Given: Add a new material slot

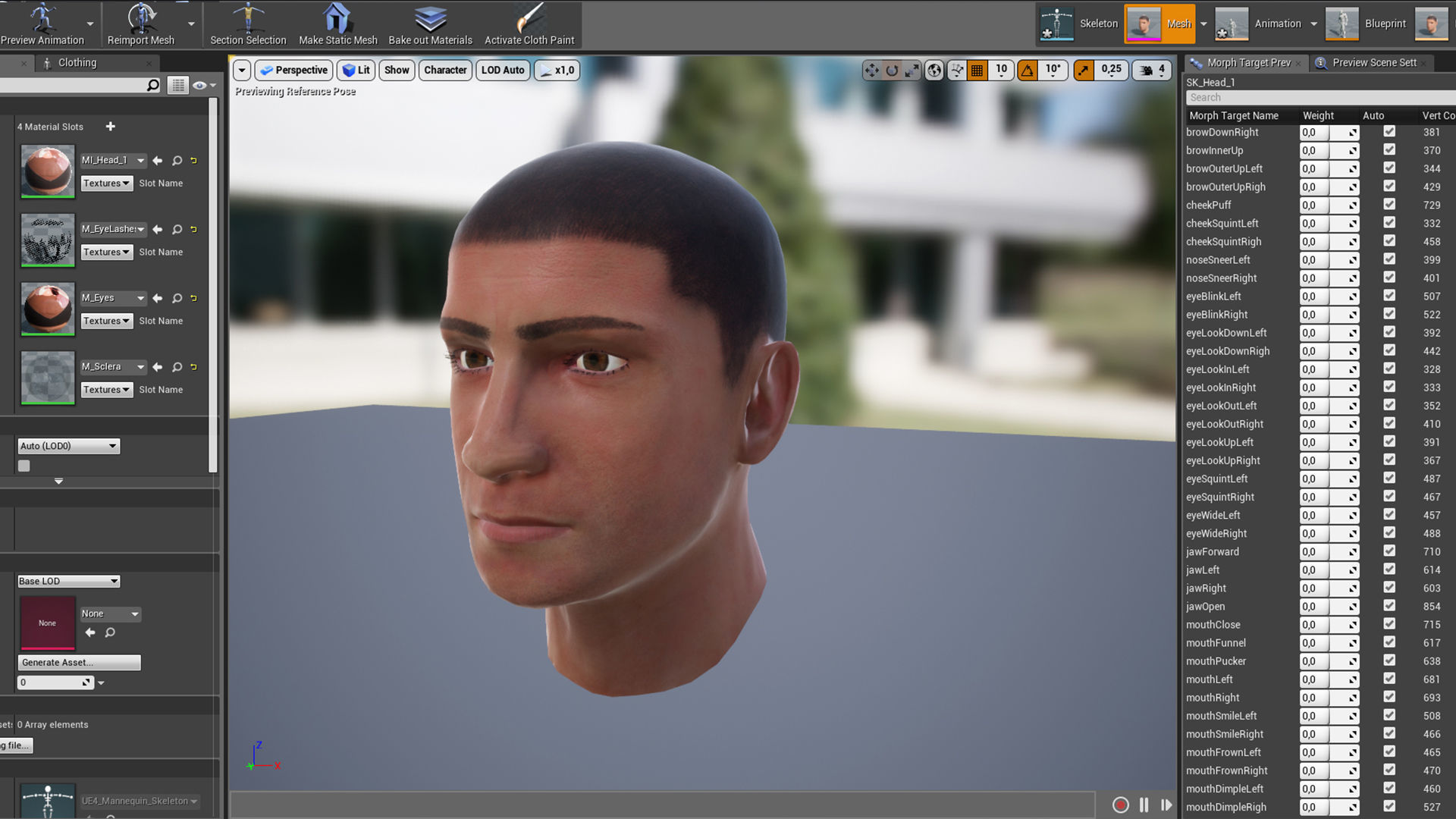Looking at the screenshot, I should coord(111,127).
